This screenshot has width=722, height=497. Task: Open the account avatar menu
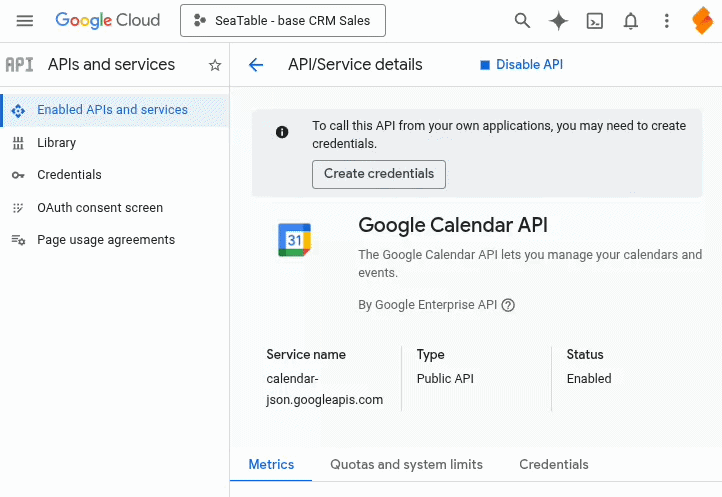703,21
